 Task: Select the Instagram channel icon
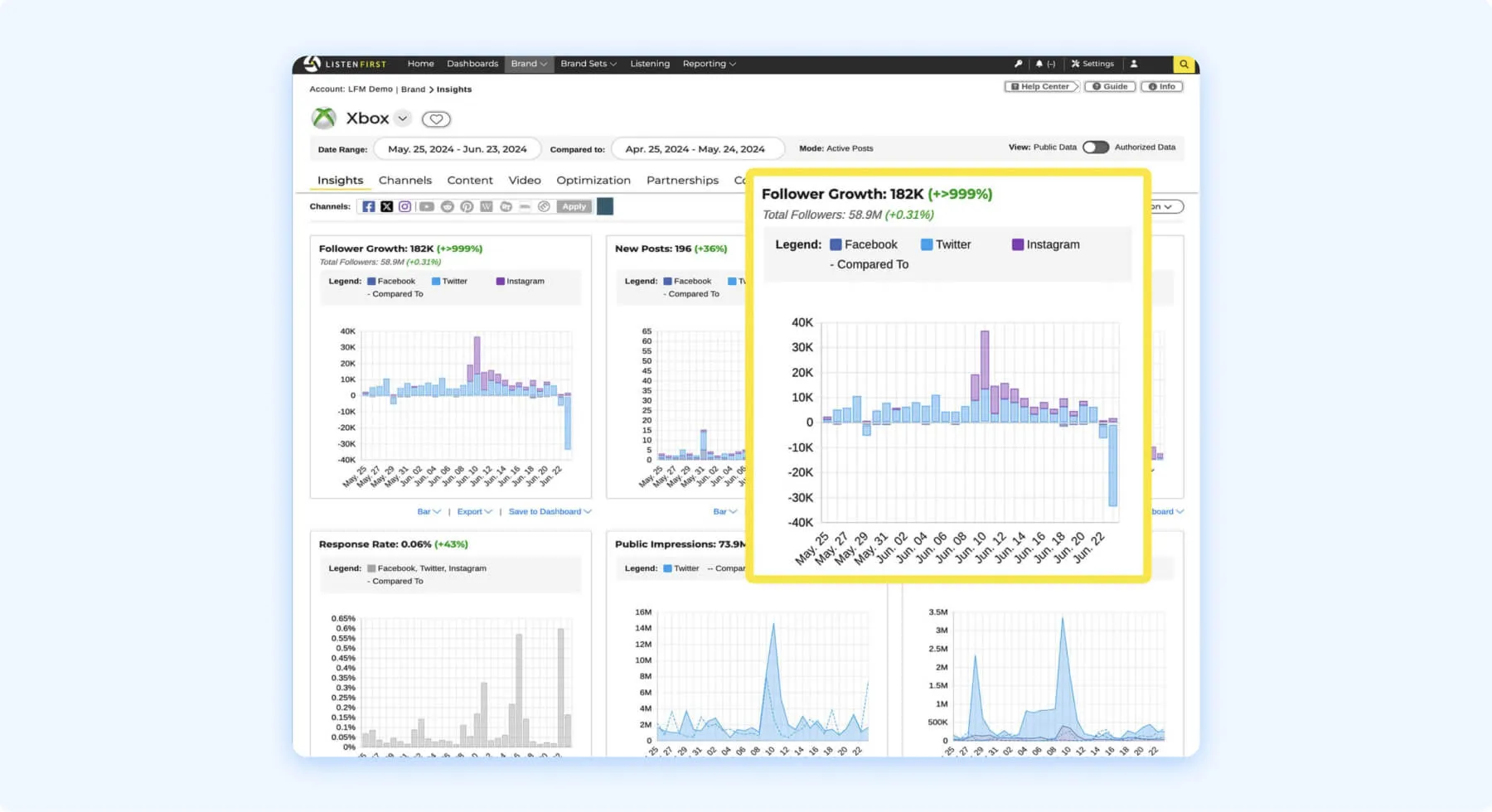[405, 206]
